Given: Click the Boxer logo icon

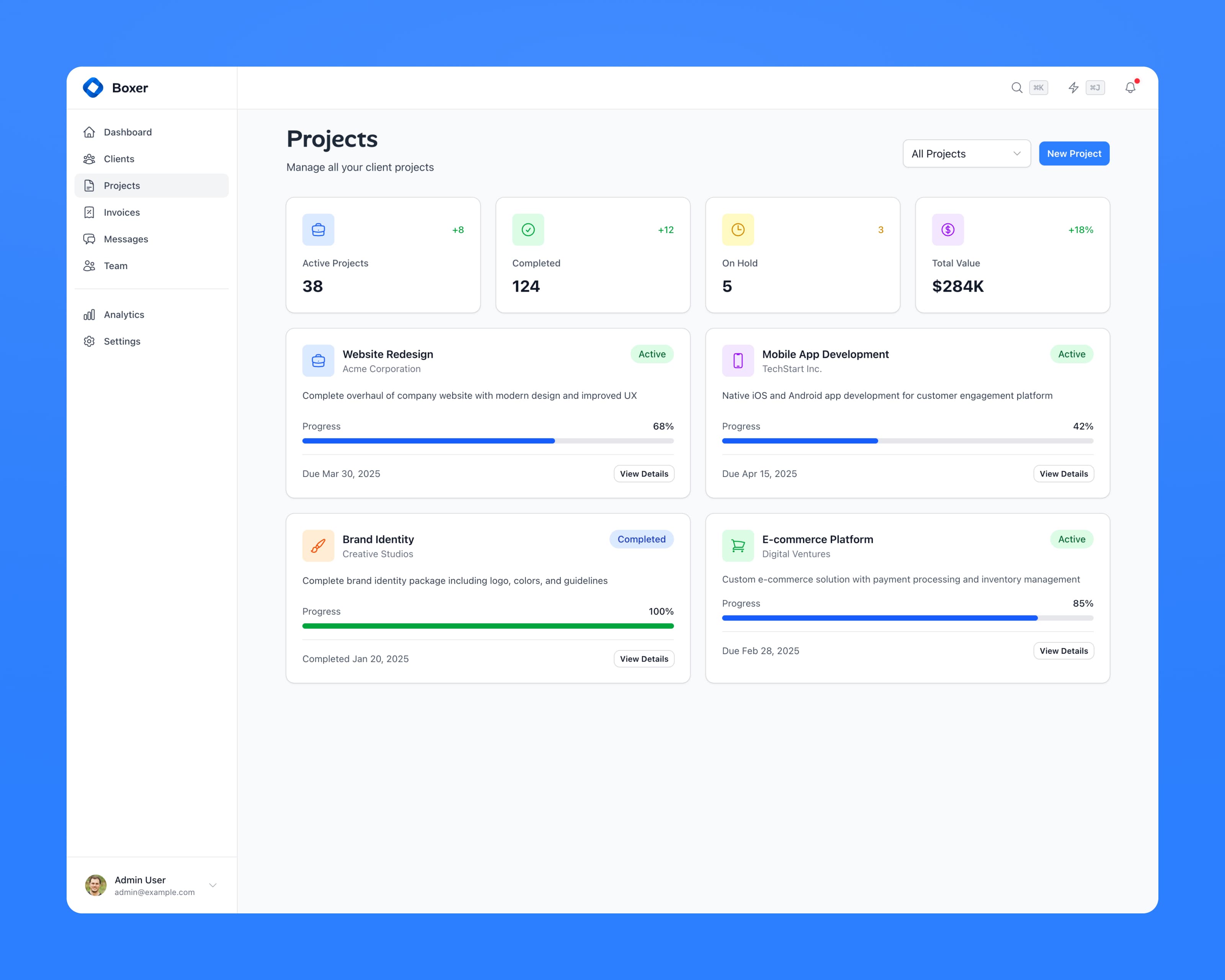Looking at the screenshot, I should (x=93, y=88).
